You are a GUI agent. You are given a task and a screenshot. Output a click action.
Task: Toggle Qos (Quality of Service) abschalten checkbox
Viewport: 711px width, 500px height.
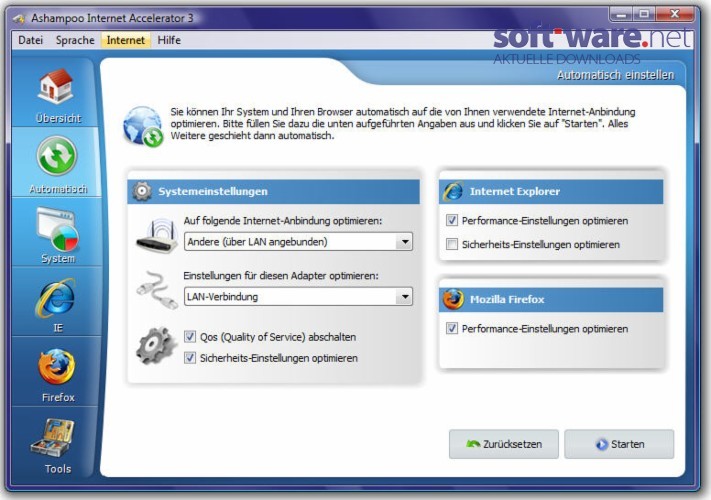tap(190, 337)
